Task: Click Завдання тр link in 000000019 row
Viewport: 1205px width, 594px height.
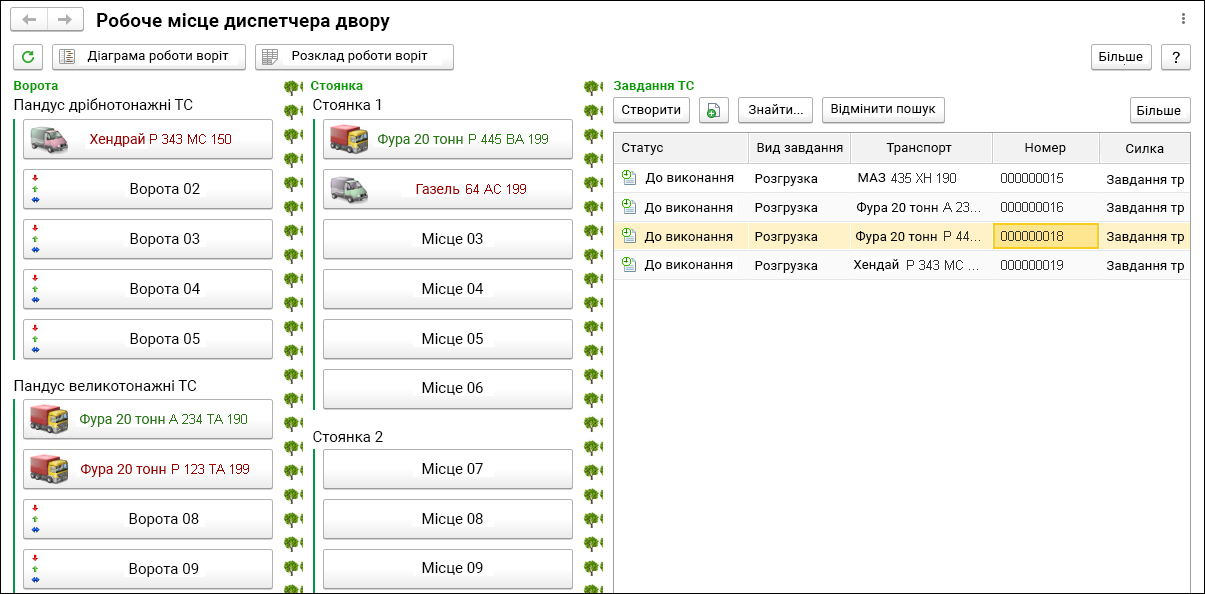Action: [1145, 266]
